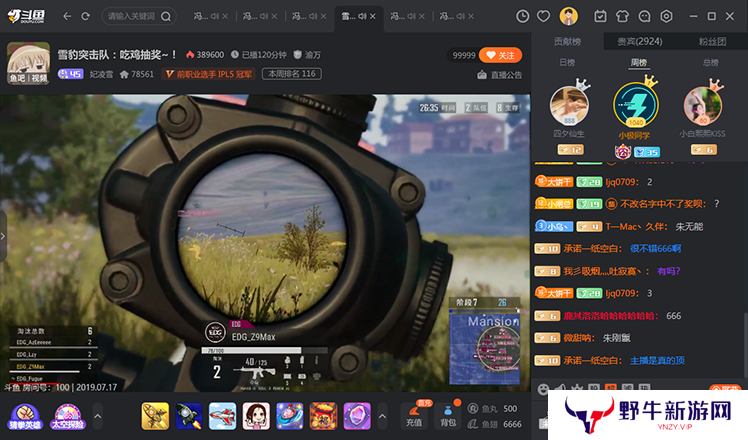The width and height of the screenshot is (748, 440).
Task: Click chat user 不改名字中不了奖呗
Action: 663,204
